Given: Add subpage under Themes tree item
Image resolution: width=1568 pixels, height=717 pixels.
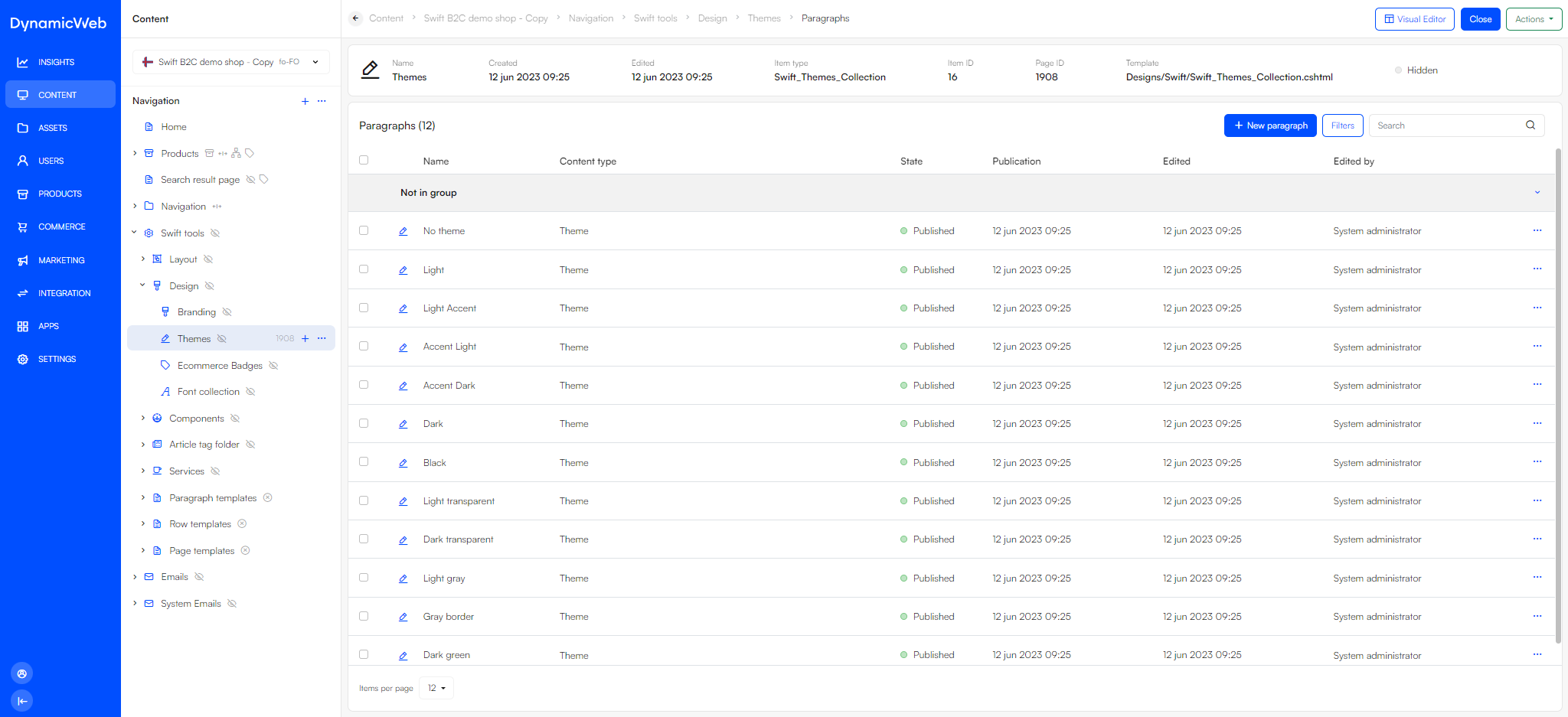Looking at the screenshot, I should point(305,338).
